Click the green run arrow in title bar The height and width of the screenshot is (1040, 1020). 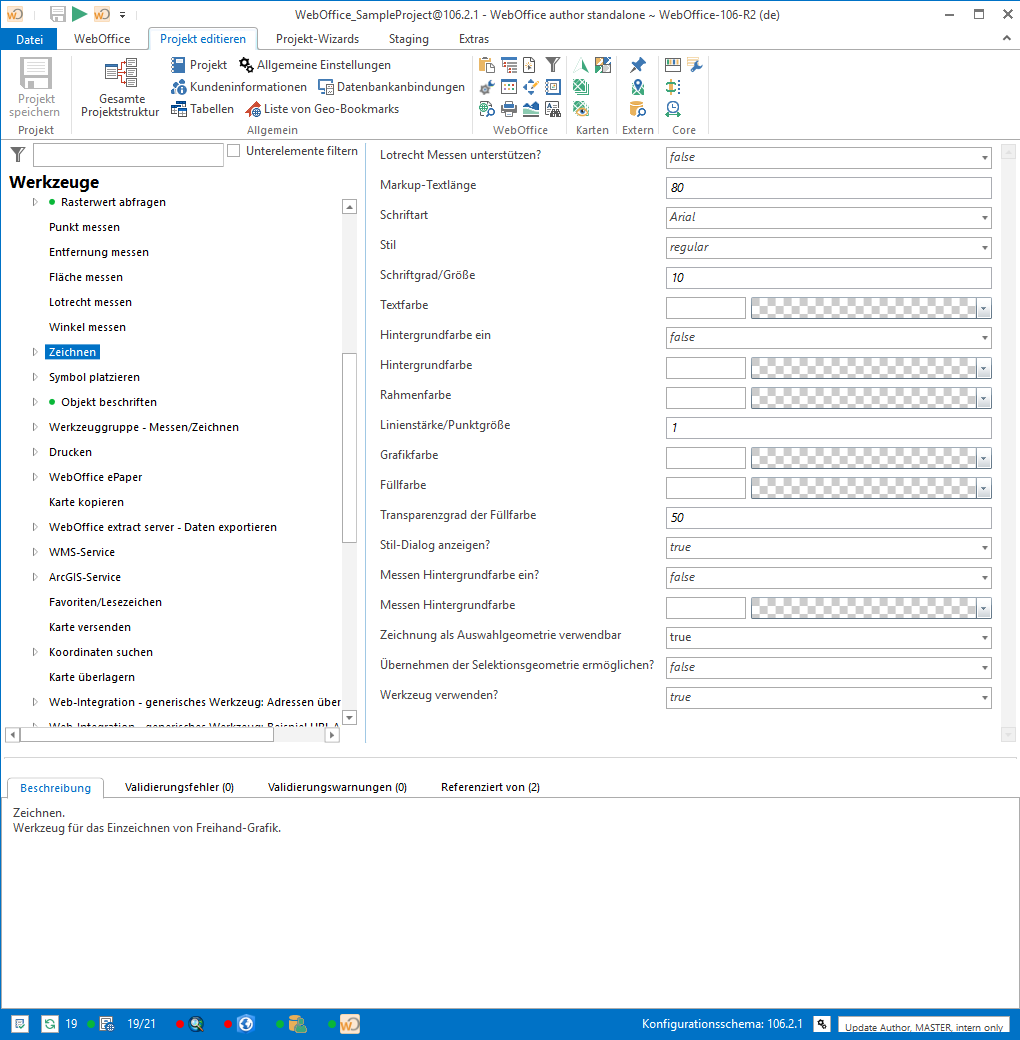click(x=79, y=14)
